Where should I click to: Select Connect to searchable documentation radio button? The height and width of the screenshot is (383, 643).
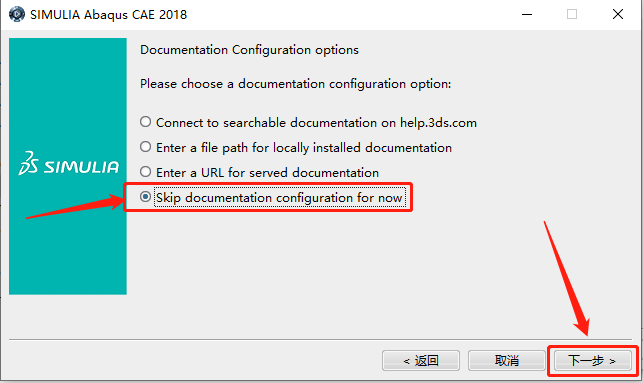(145, 122)
